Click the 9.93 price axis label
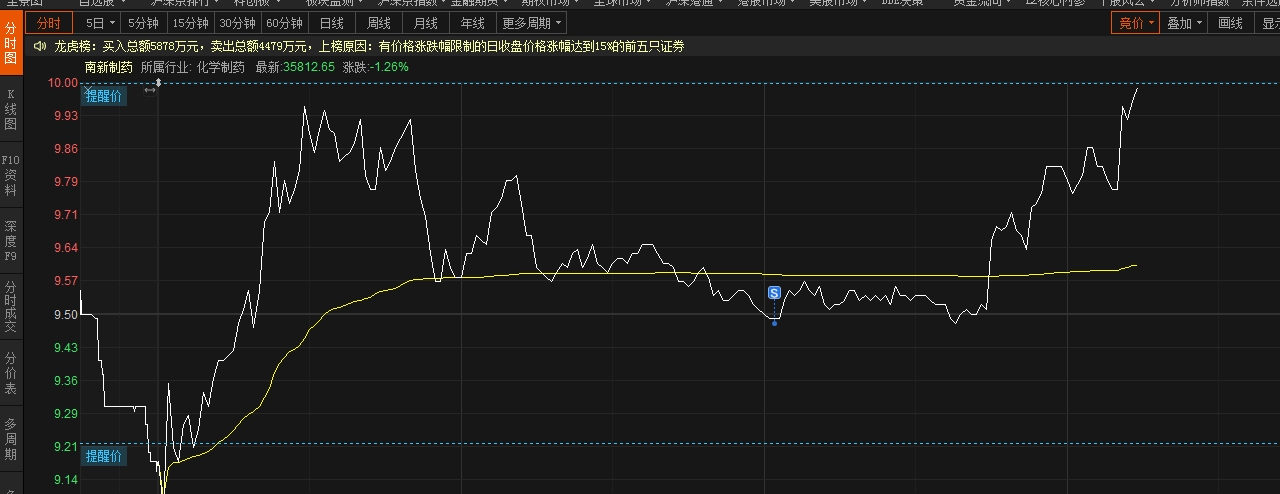 (66, 116)
